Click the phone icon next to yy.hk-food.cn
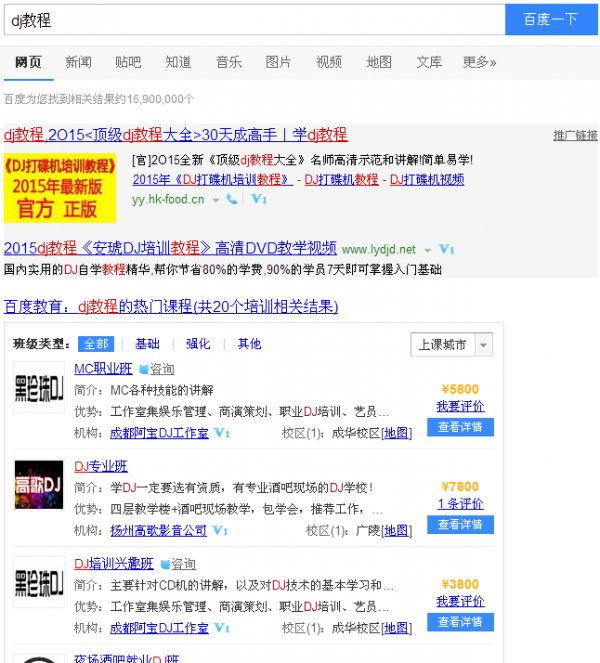 click(231, 199)
